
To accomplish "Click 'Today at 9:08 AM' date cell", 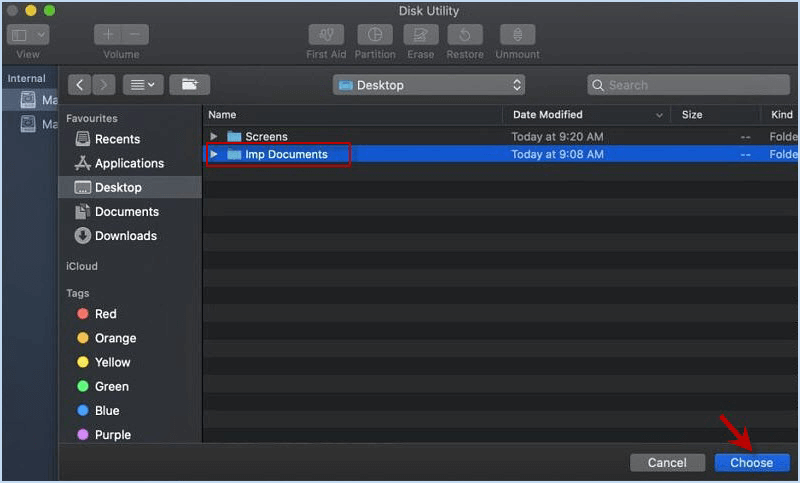I will (557, 154).
